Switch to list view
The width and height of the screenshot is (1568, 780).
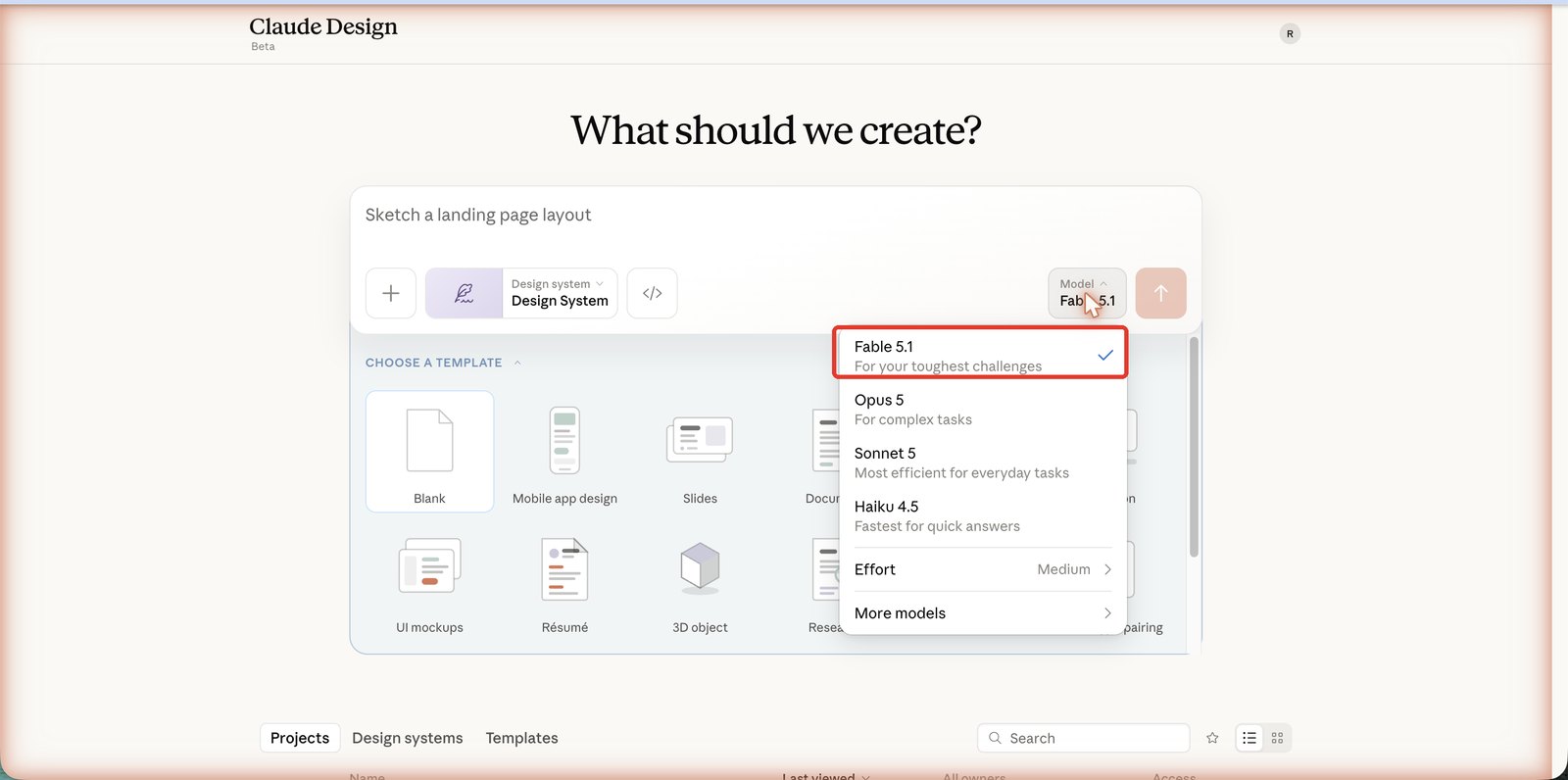(x=1249, y=738)
